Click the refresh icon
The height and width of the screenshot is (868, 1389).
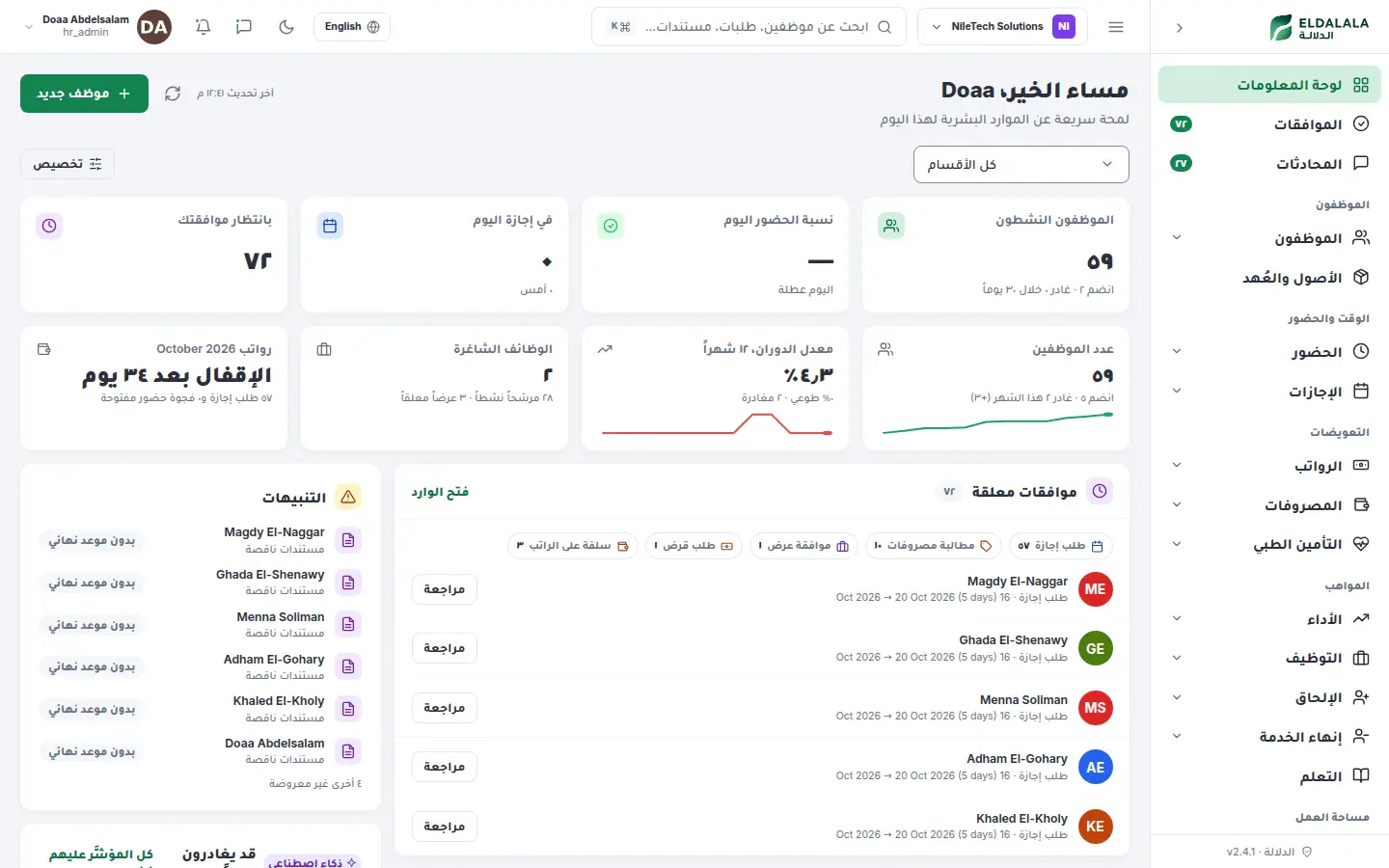pos(173,94)
